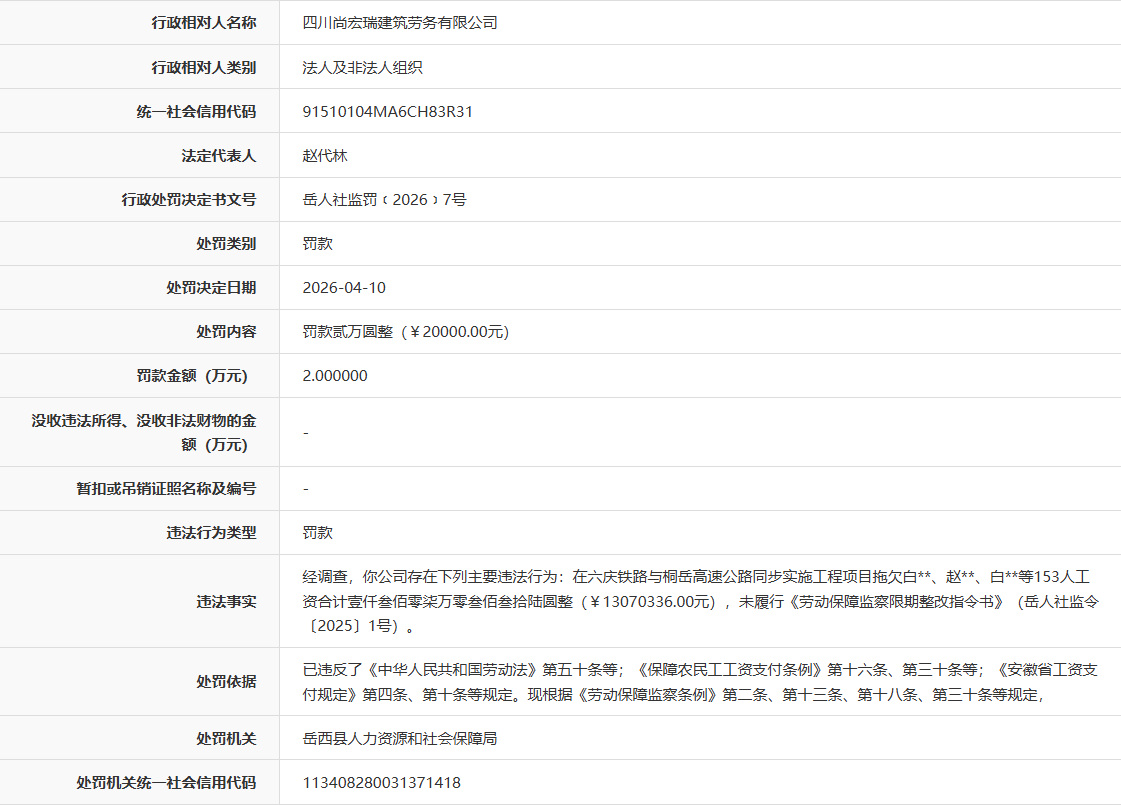
Task: Select authority code 113408280031371418
Action: tap(382, 783)
